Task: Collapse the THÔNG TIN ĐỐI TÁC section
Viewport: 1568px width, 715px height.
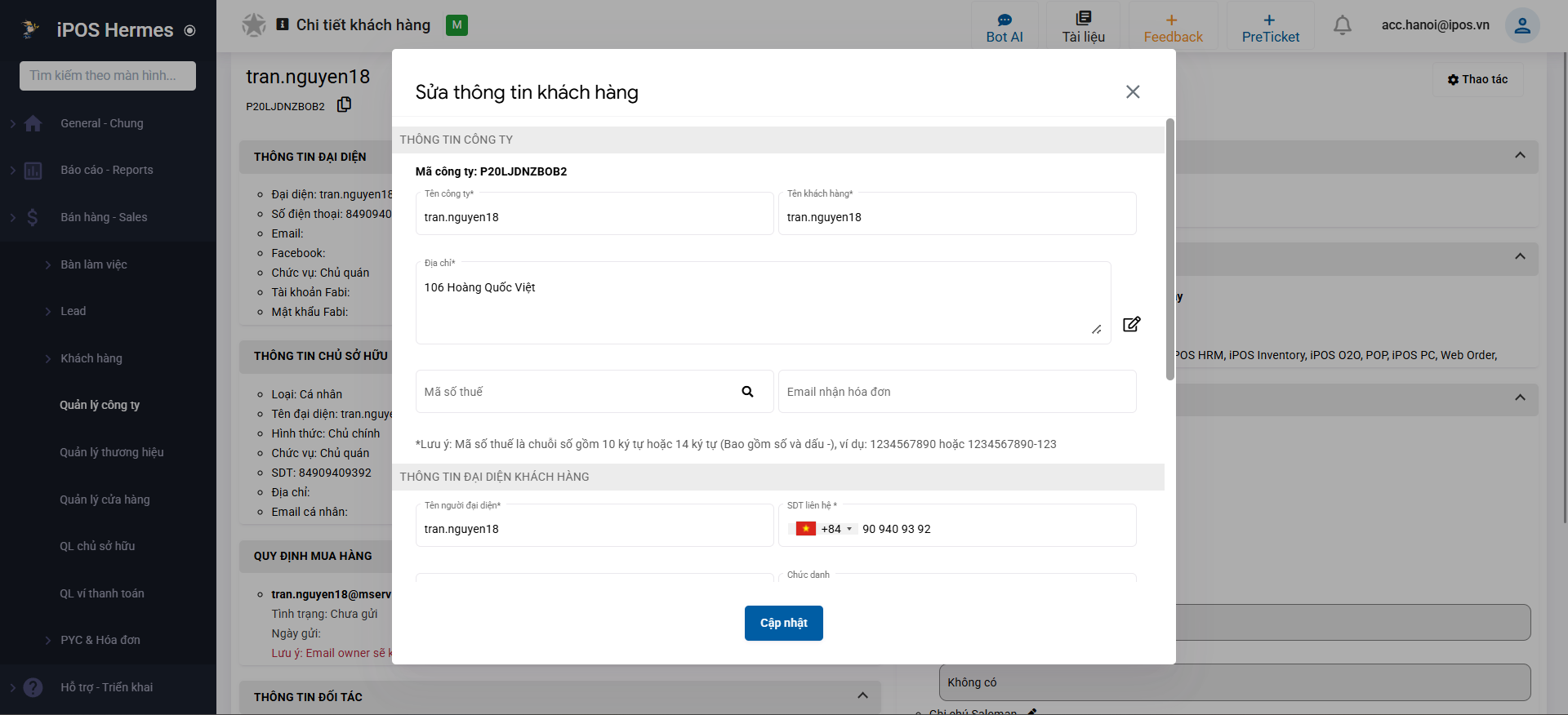Action: [x=862, y=695]
